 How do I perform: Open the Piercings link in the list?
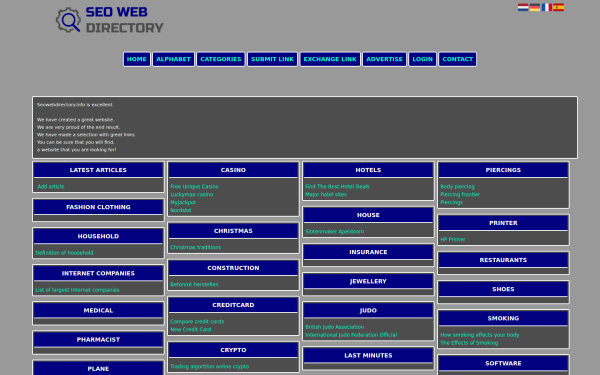pos(452,202)
